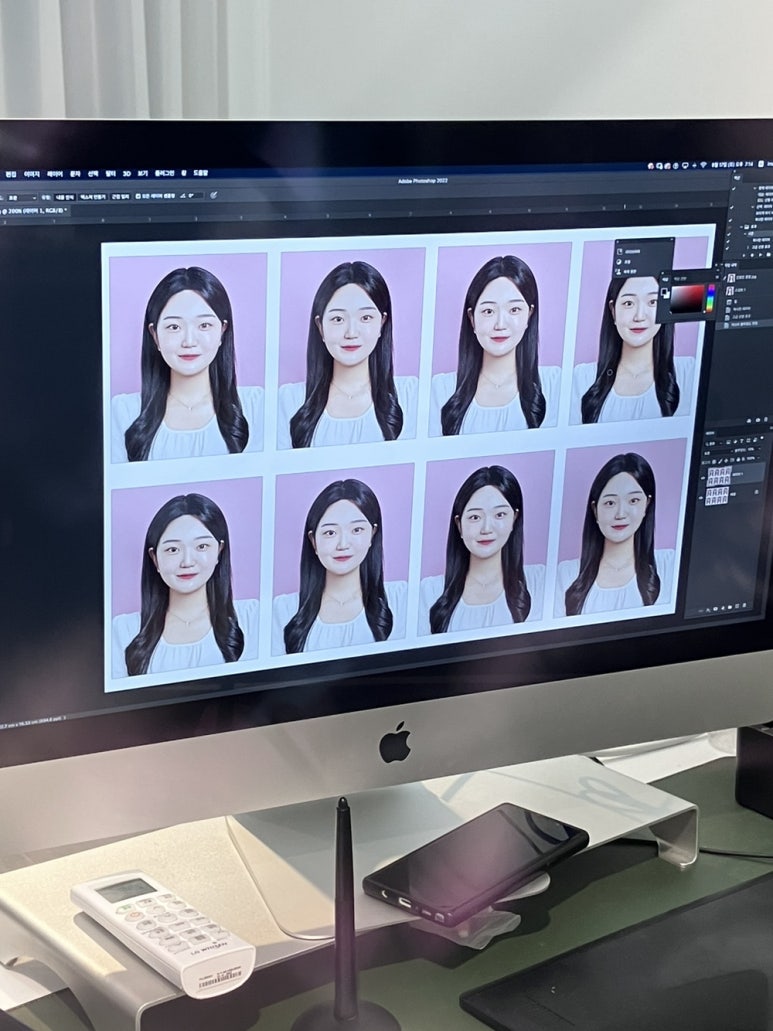Click the delete layer trash icon
Screen dimensions: 773x1031
pyautogui.click(x=747, y=606)
